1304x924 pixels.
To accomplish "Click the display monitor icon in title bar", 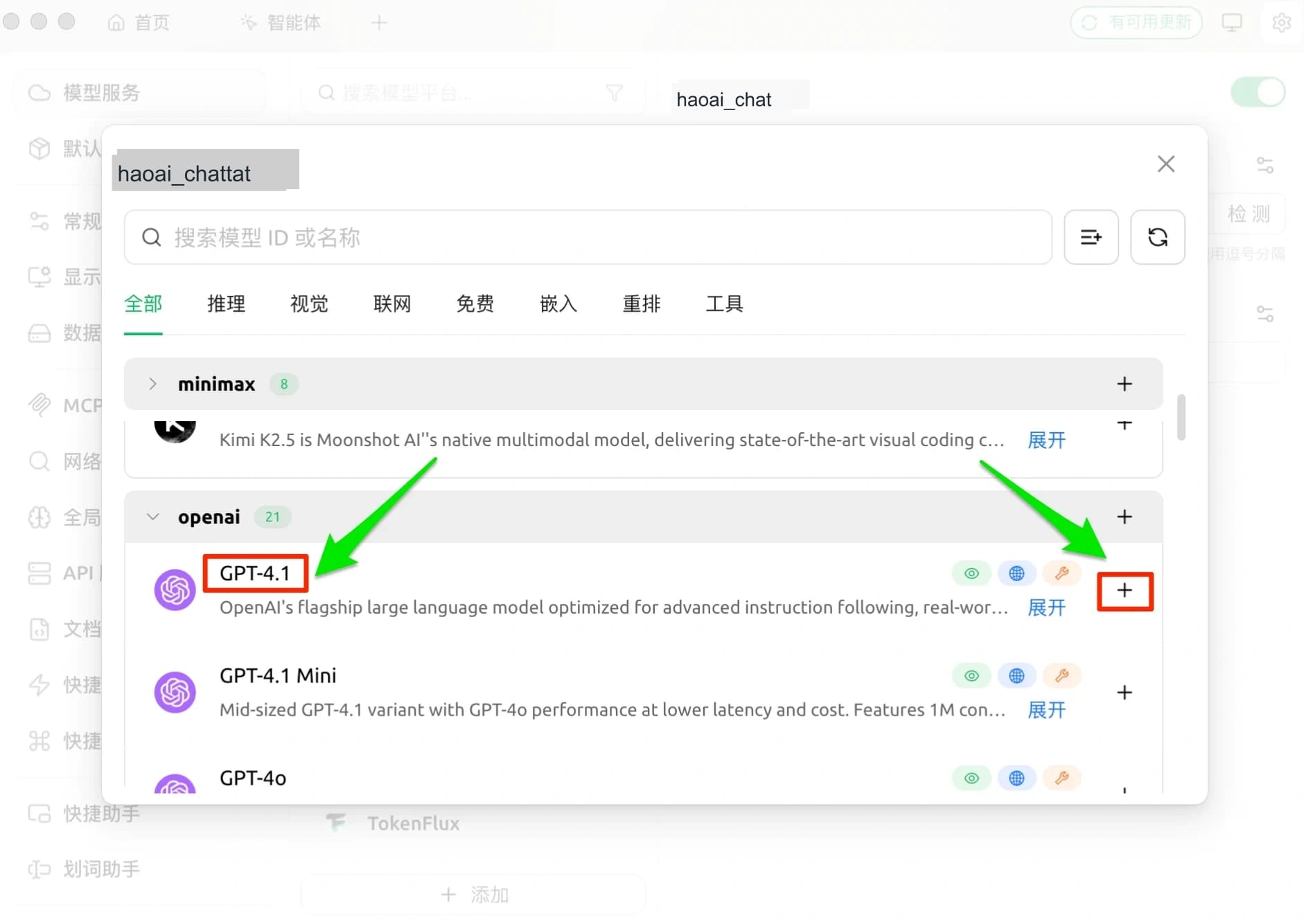I will click(1232, 23).
